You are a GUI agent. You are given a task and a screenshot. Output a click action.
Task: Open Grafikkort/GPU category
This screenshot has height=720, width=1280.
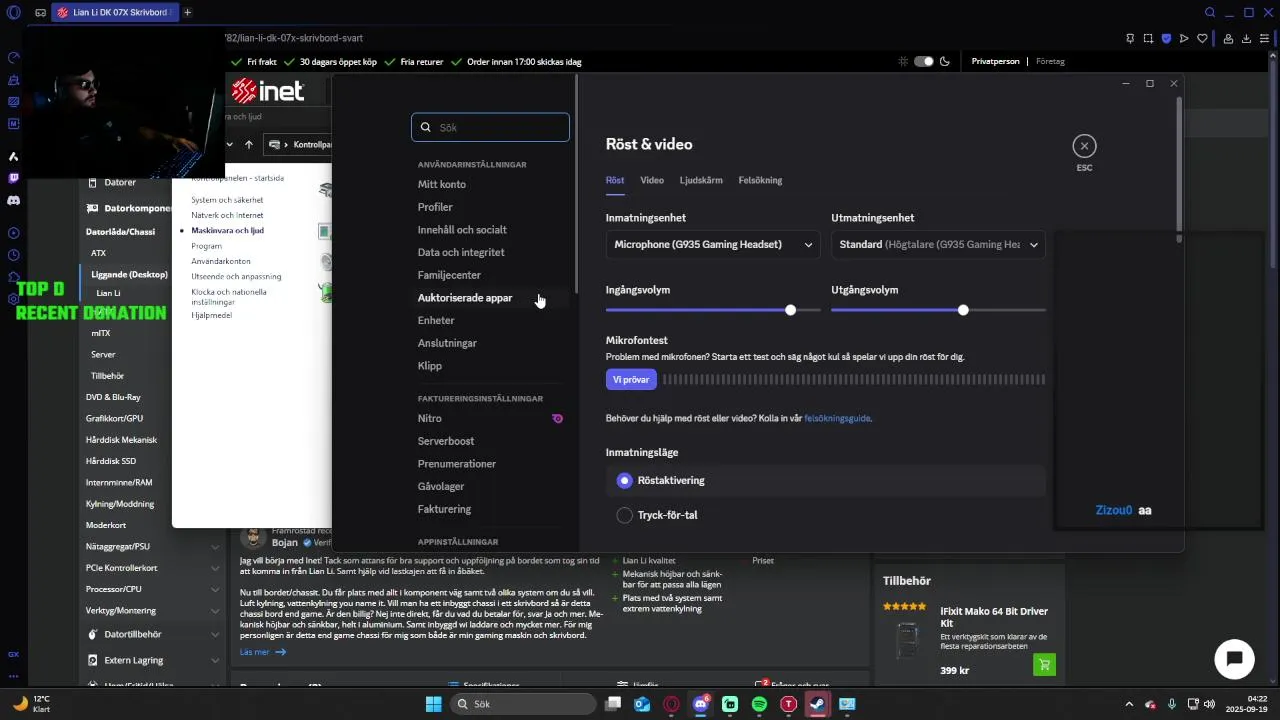point(114,418)
